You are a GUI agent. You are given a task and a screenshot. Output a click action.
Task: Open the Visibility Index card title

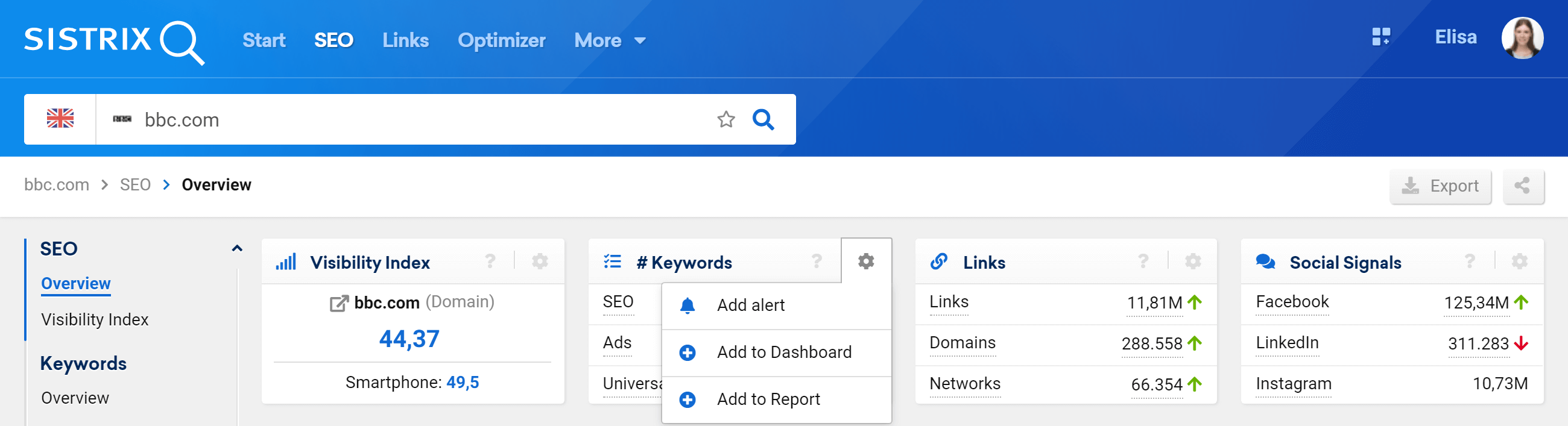[x=370, y=262]
